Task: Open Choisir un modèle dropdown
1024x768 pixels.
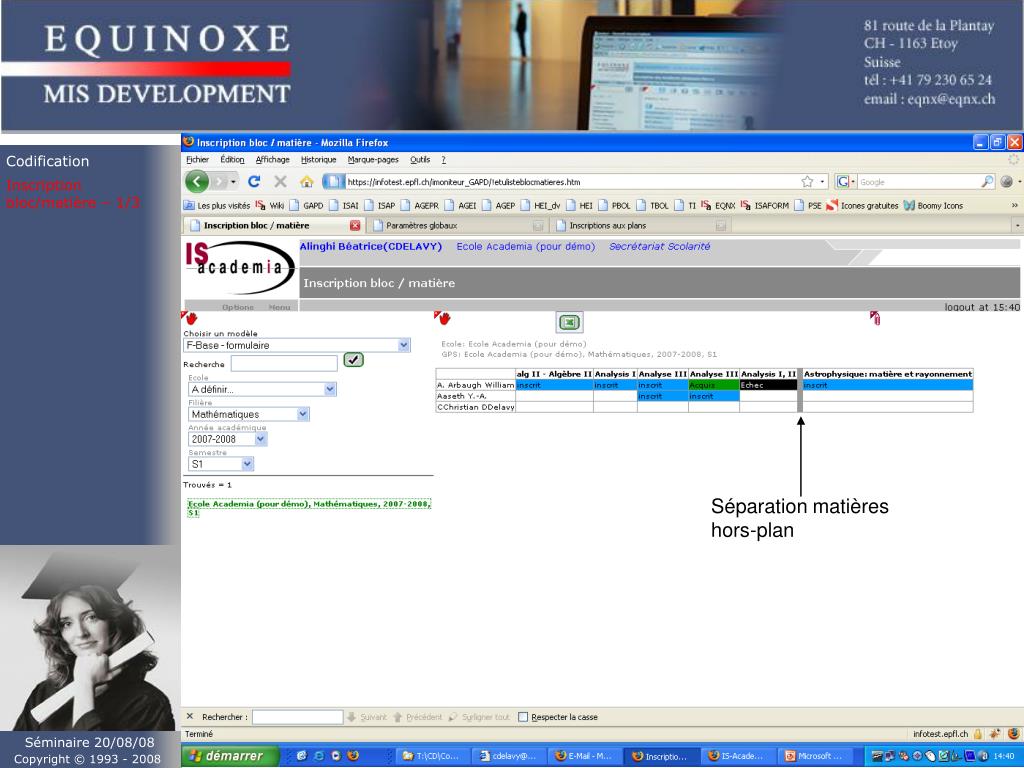Action: coord(404,345)
